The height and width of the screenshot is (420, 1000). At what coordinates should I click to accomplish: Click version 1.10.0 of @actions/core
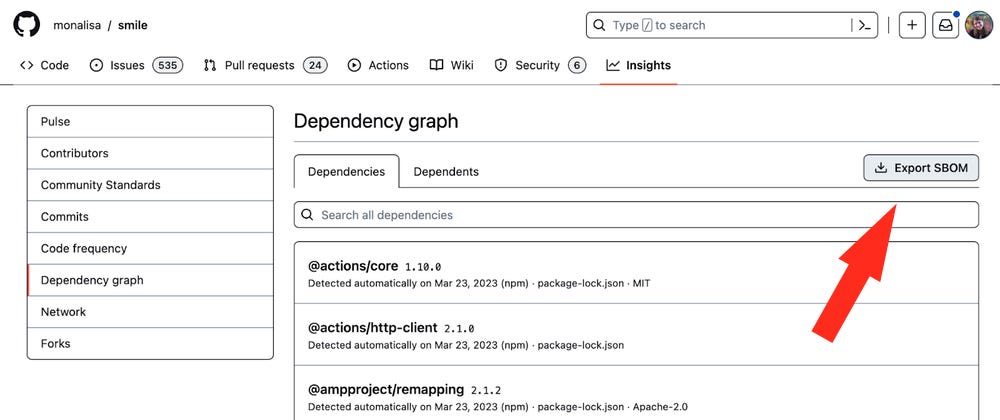point(423,266)
